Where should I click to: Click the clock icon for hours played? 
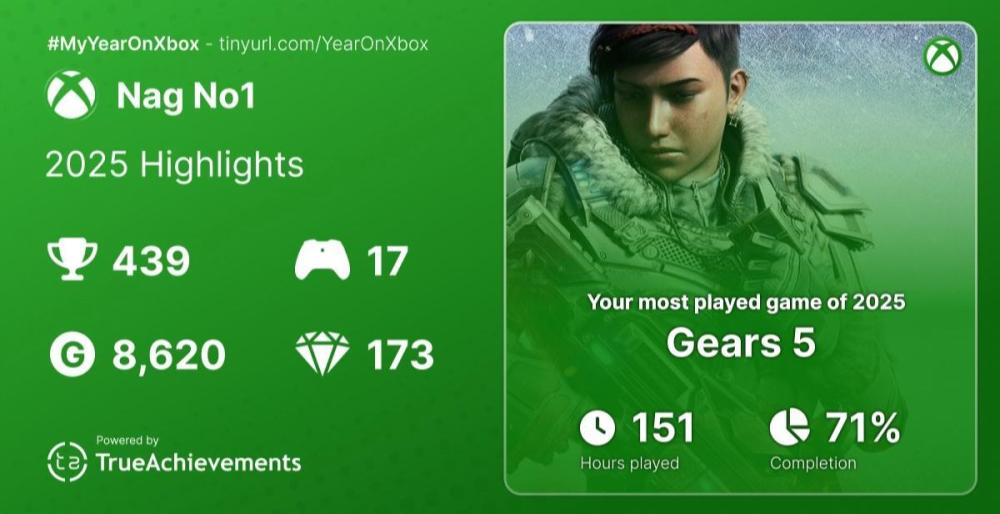tap(597, 428)
